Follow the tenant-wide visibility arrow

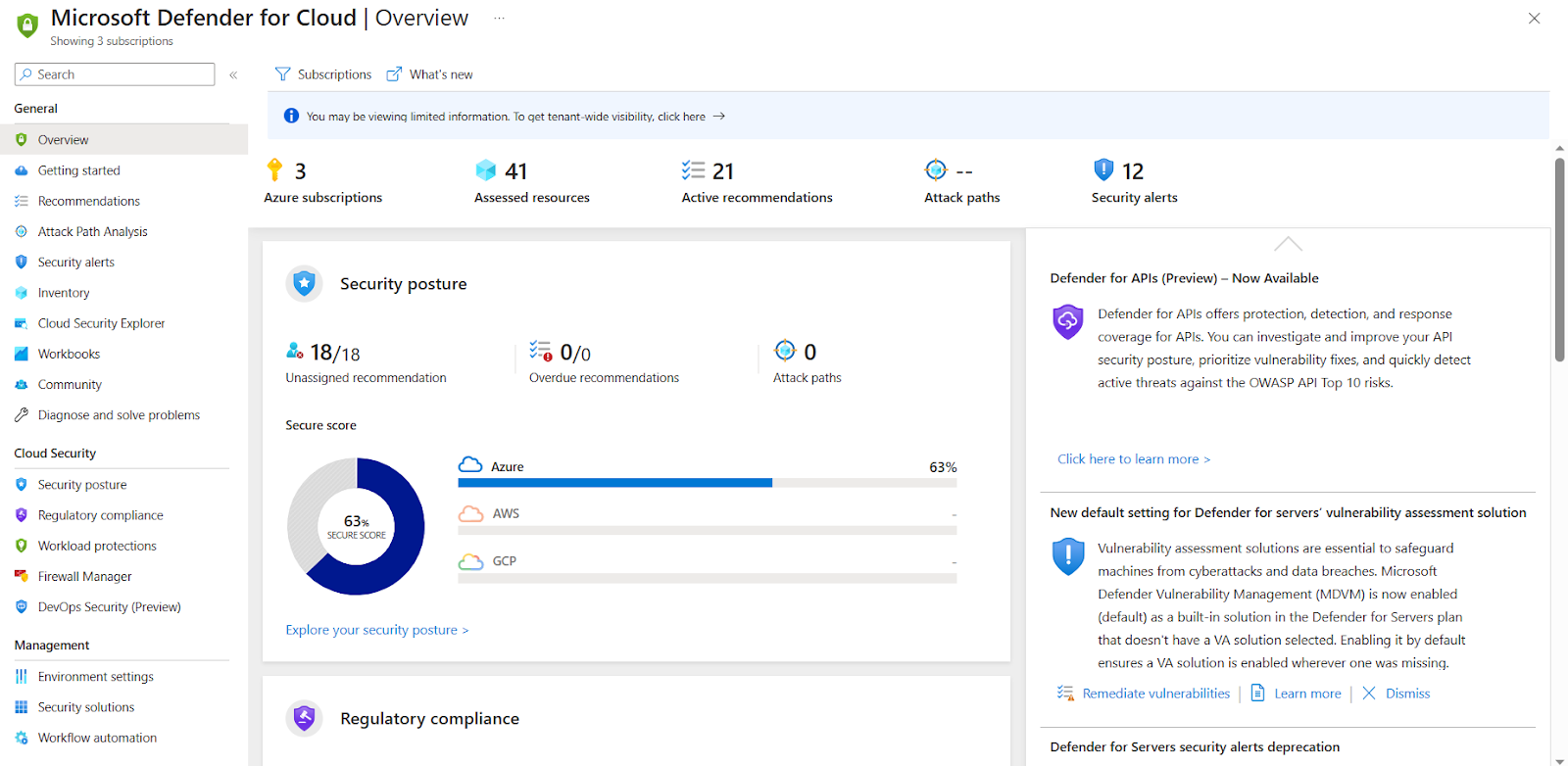[x=718, y=117]
